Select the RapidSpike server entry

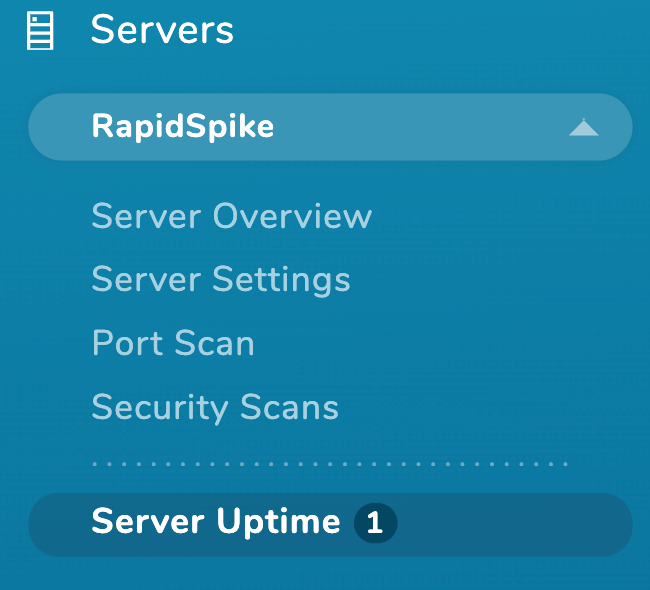click(330, 127)
